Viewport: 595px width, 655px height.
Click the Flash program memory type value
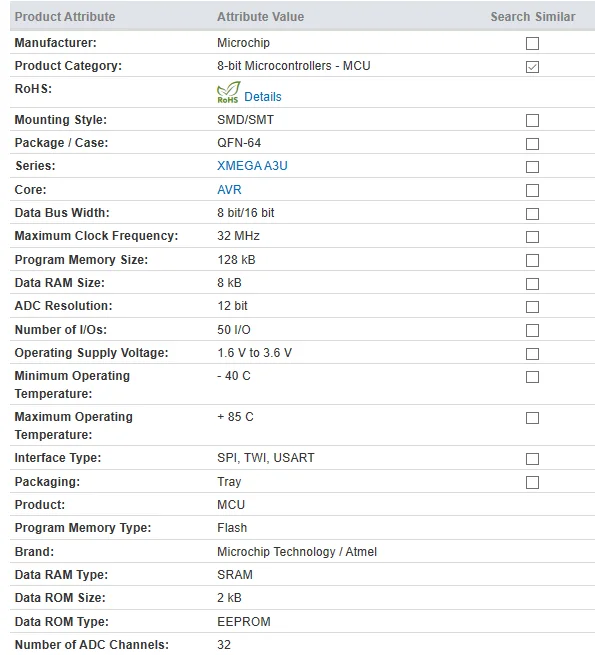pyautogui.click(x=232, y=528)
